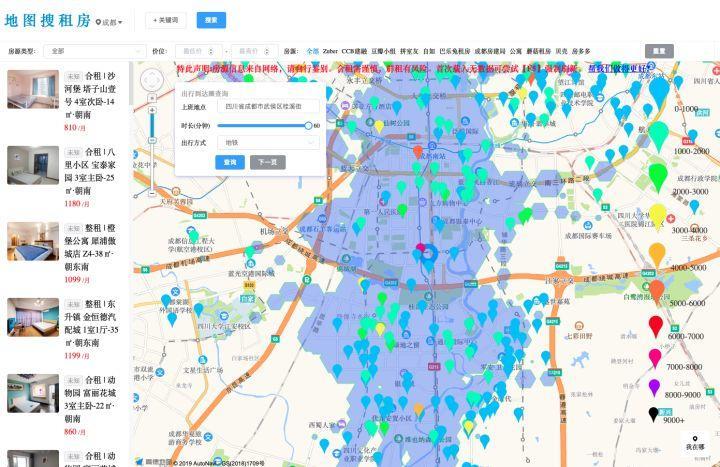Click the gray 重置 reset button
The width and height of the screenshot is (720, 467).
click(659, 51)
